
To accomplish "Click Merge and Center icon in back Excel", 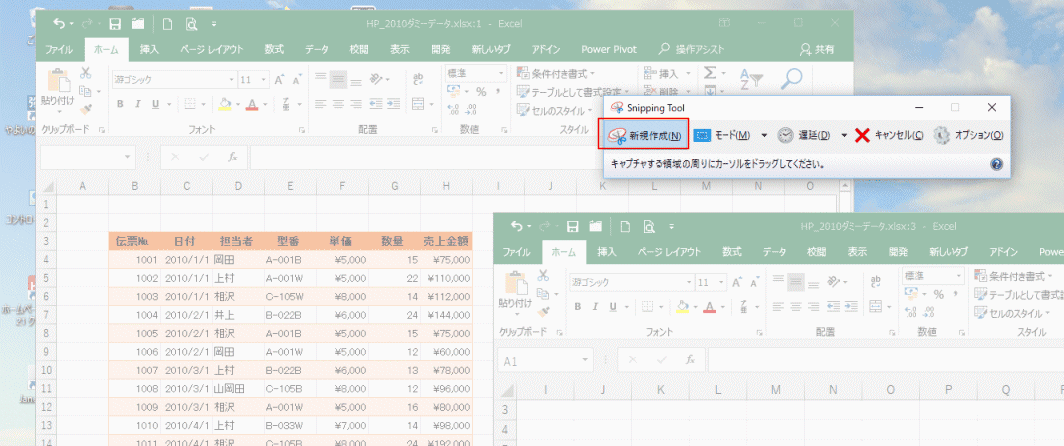I will click(419, 104).
